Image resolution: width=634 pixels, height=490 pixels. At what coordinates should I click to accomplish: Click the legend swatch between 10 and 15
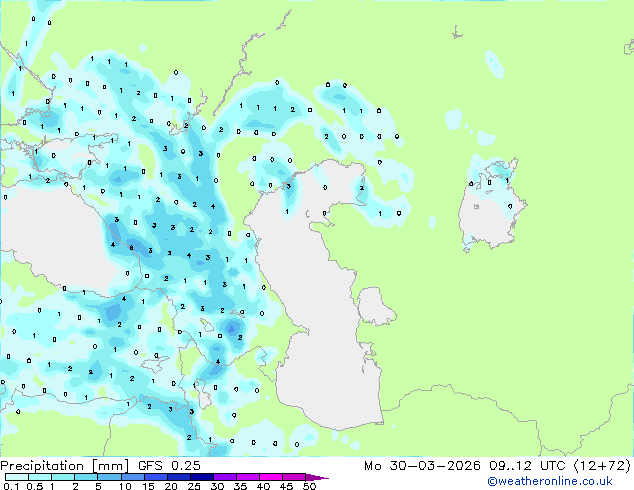coord(133,477)
